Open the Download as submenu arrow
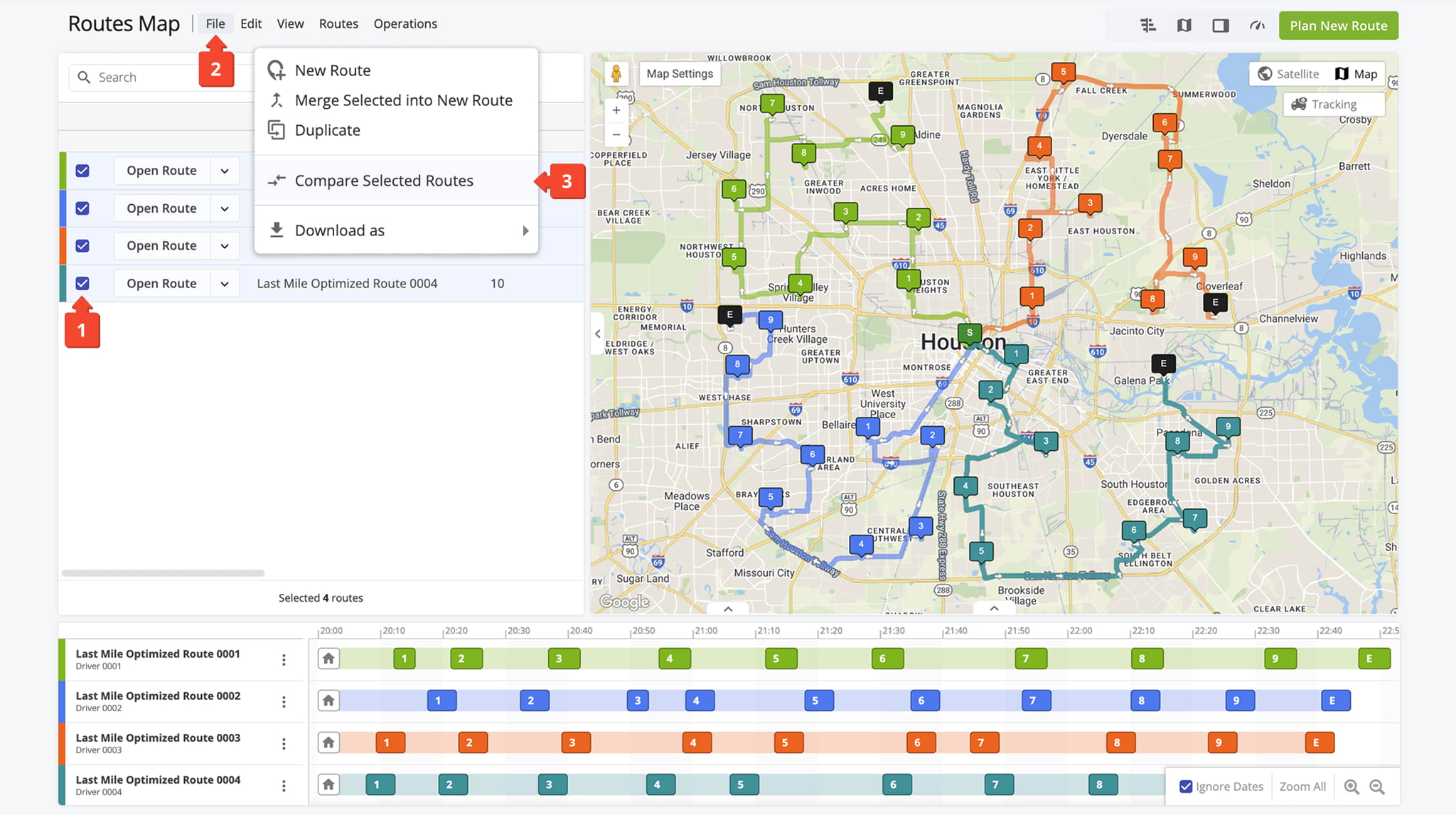 [x=526, y=230]
